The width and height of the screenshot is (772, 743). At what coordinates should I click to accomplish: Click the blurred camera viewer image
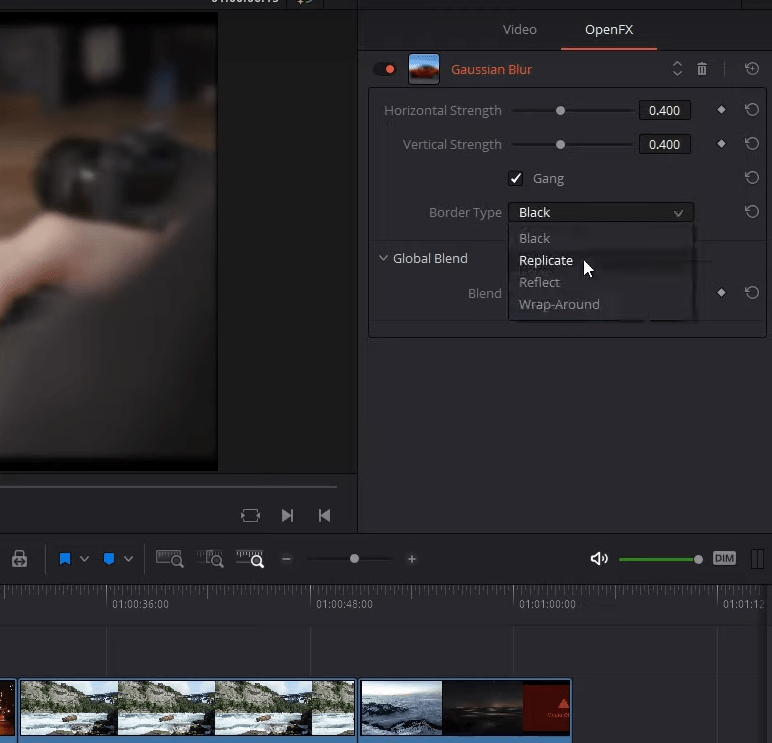[x=108, y=241]
